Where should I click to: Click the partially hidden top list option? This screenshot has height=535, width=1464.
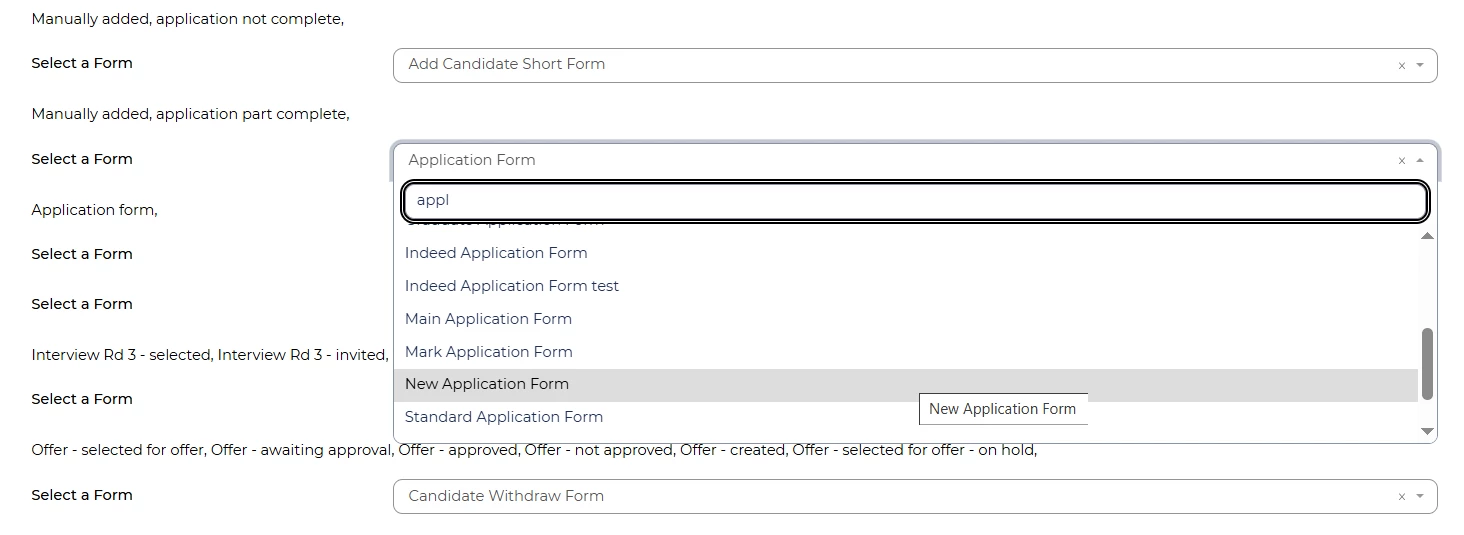point(505,226)
